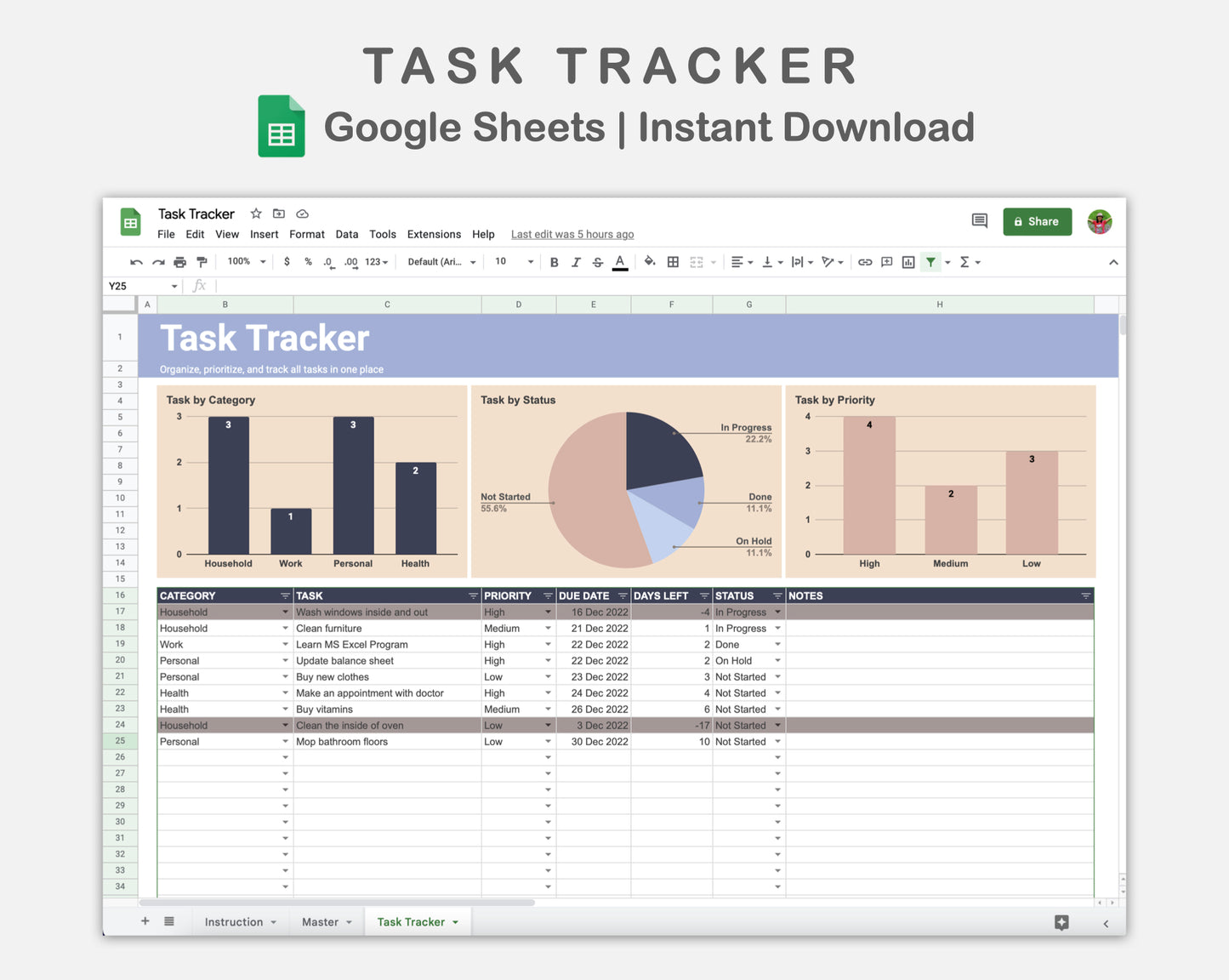This screenshot has width=1229, height=980.
Task: Click the Print icon
Action: [x=179, y=262]
